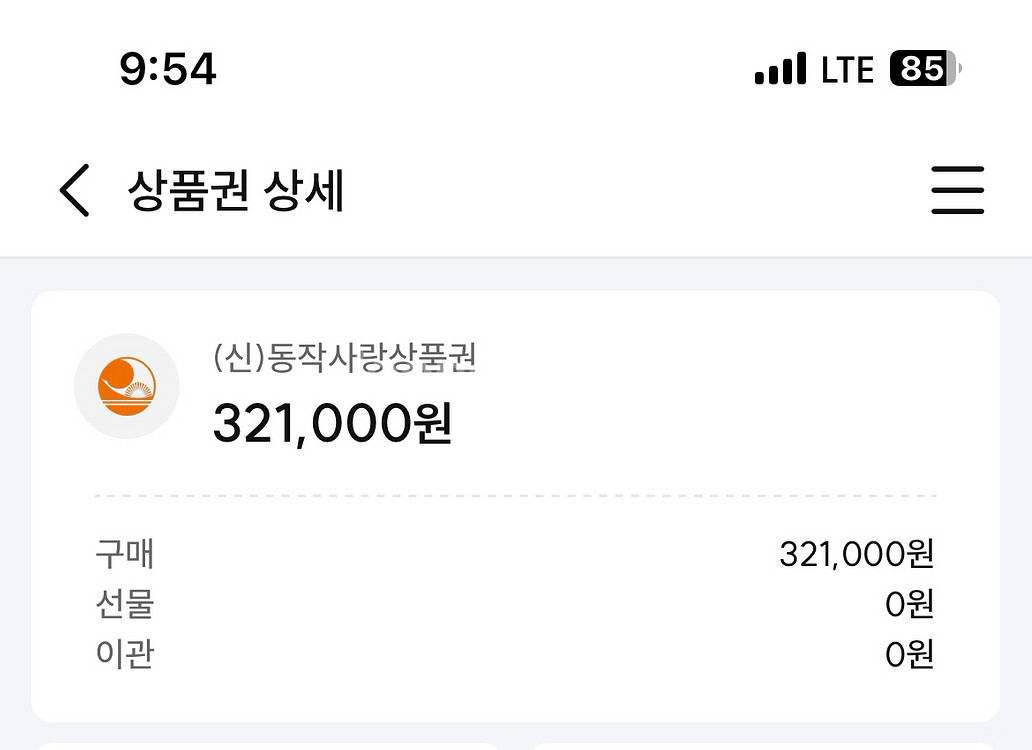Tap the orange sunrise emblem on the voucher
The image size is (1032, 750).
126,386
